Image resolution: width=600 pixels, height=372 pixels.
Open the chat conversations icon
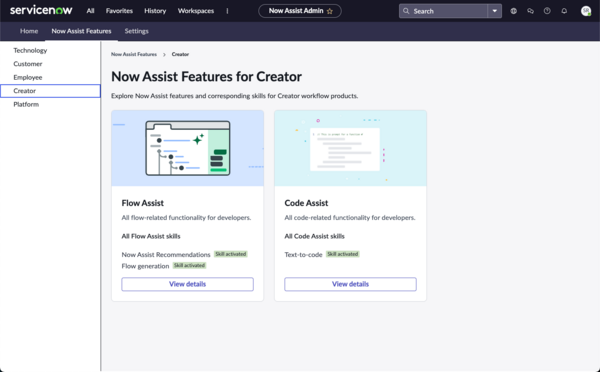pos(530,11)
